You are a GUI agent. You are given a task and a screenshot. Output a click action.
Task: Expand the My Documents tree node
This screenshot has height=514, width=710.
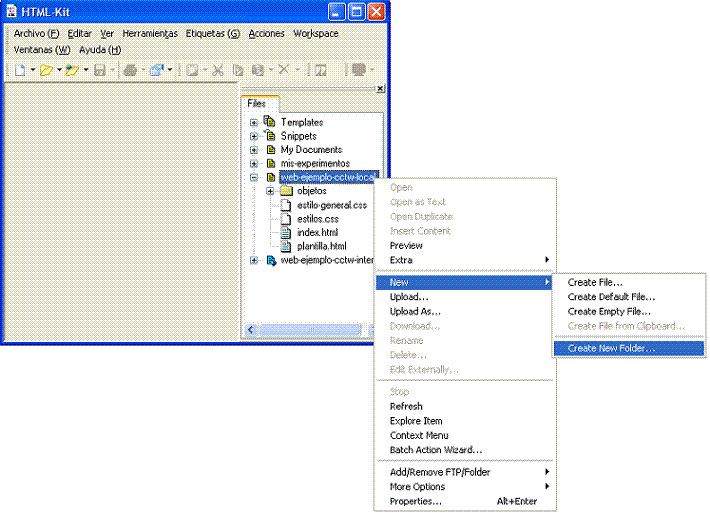254,149
